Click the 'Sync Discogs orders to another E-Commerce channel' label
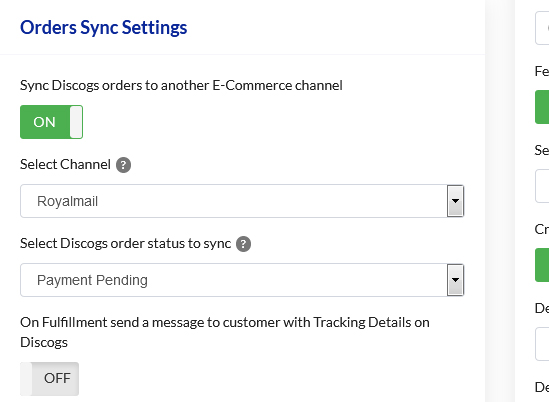 tap(181, 85)
